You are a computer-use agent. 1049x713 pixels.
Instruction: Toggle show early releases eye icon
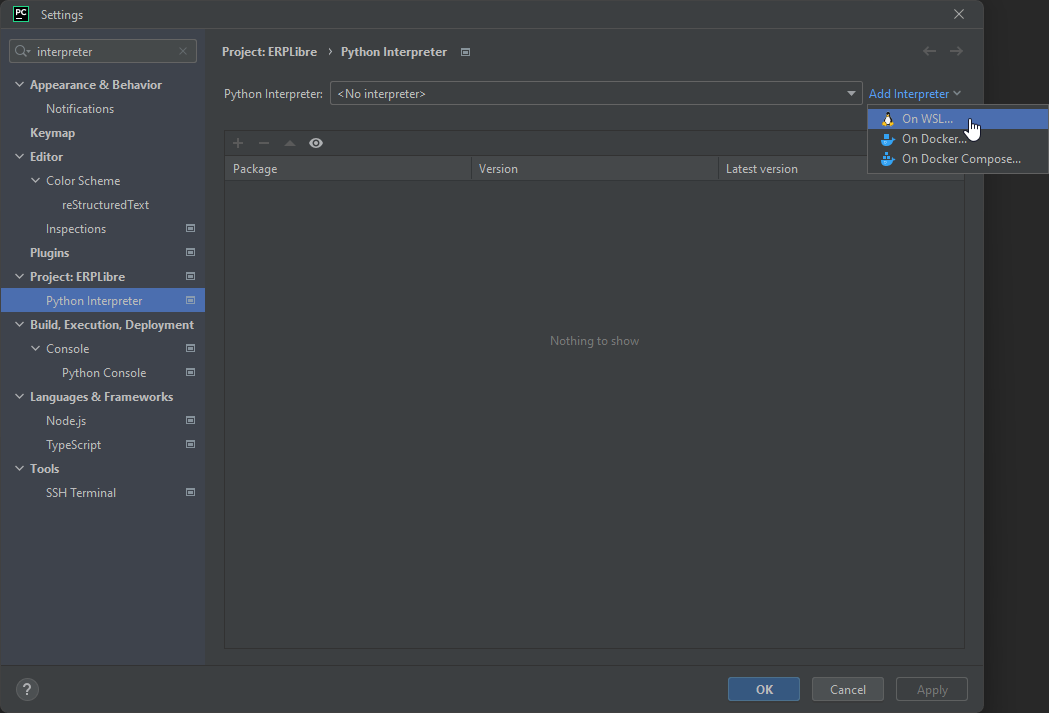pyautogui.click(x=316, y=142)
